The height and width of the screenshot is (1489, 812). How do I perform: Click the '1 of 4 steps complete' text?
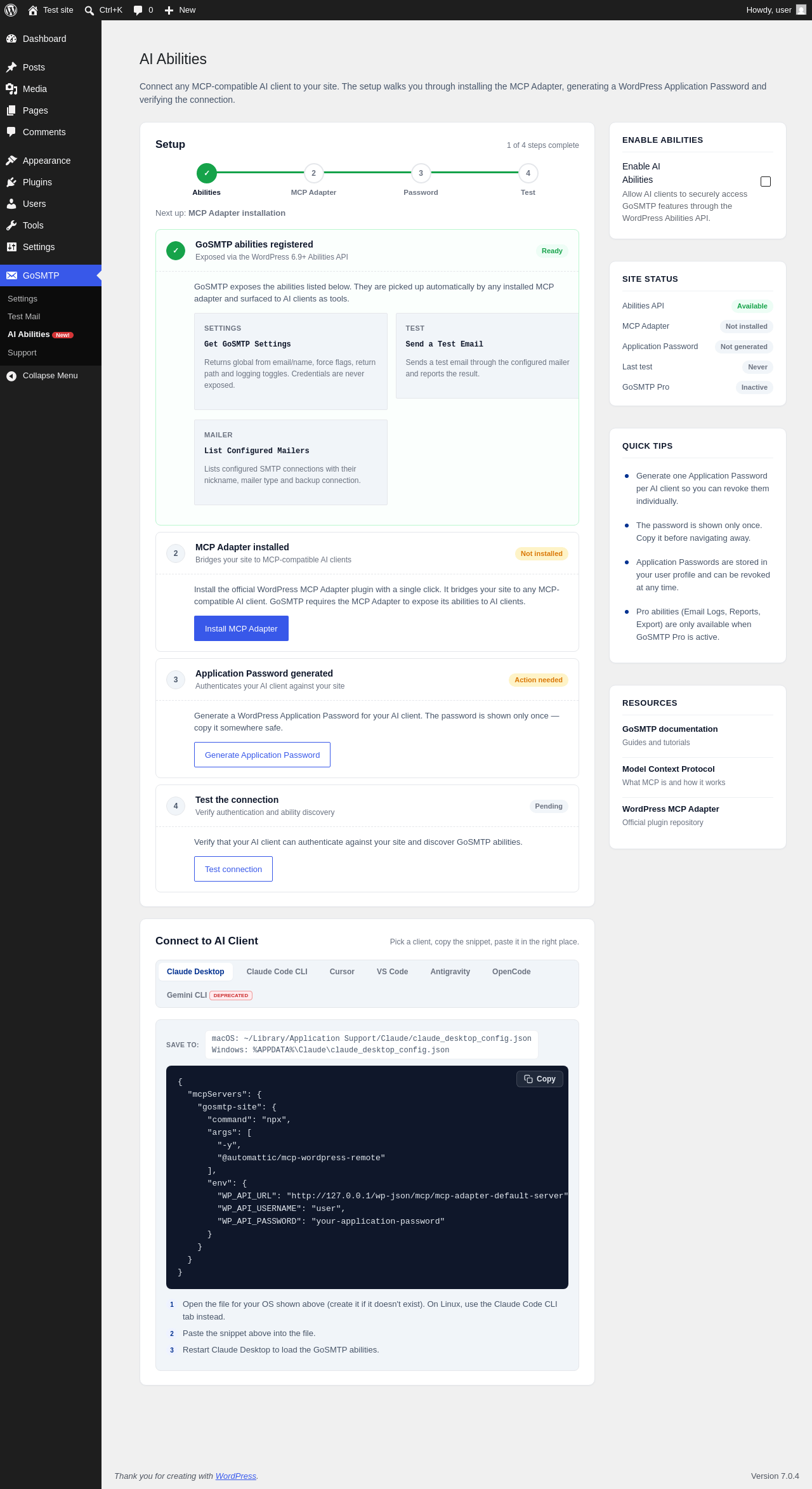(x=543, y=145)
